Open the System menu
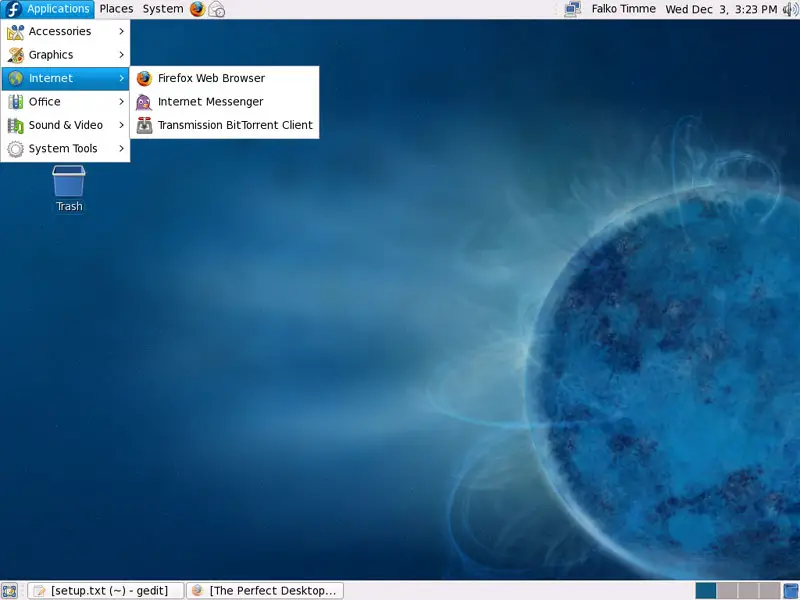The image size is (800, 600). pos(163,9)
